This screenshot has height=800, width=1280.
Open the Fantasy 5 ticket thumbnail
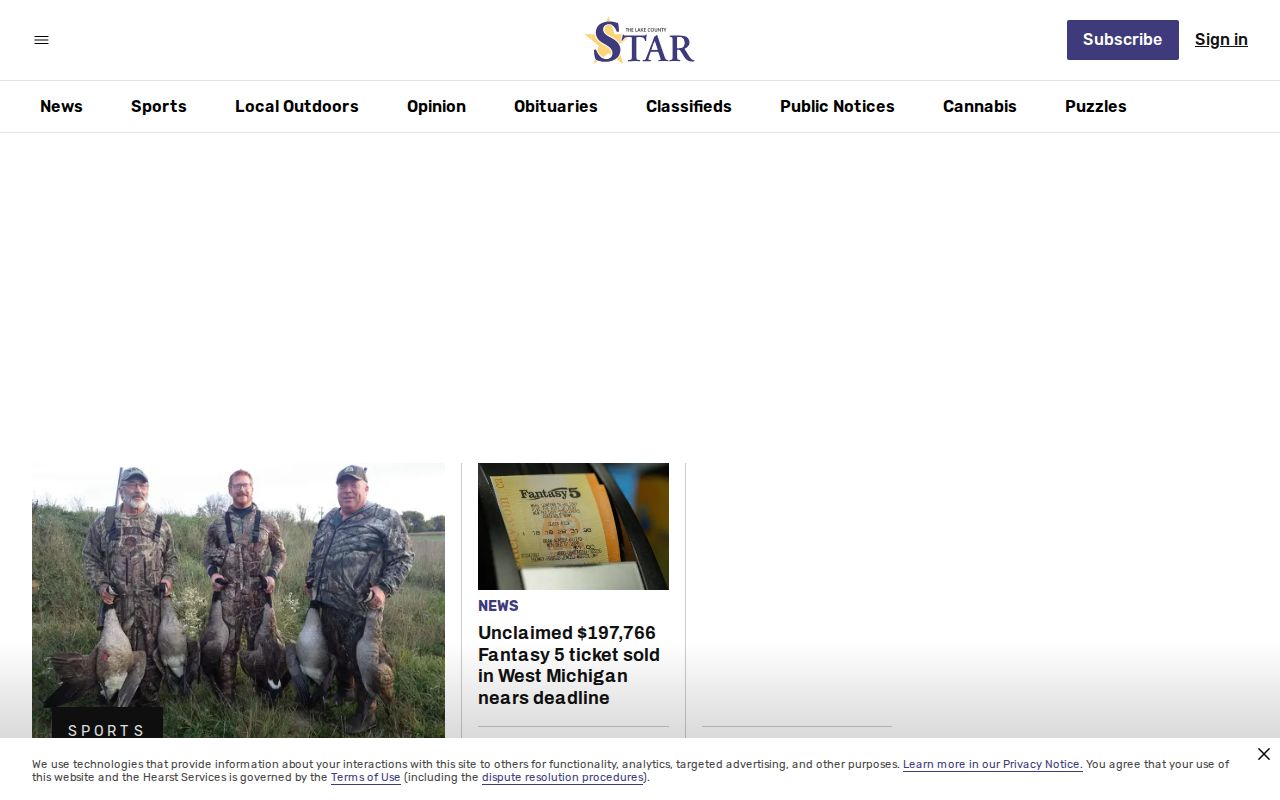[573, 526]
